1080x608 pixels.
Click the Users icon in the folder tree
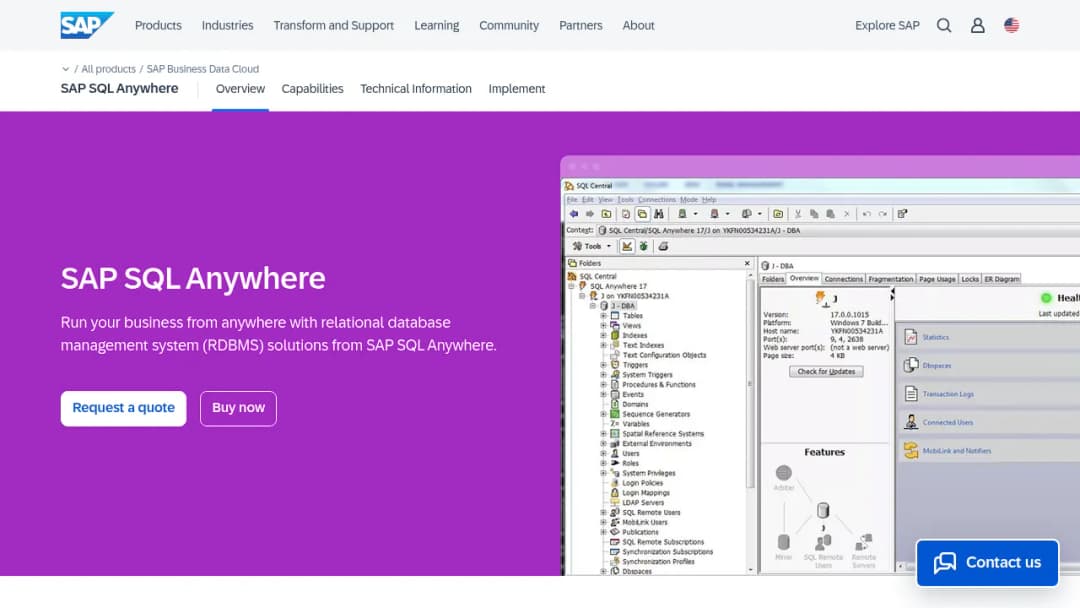pos(615,453)
